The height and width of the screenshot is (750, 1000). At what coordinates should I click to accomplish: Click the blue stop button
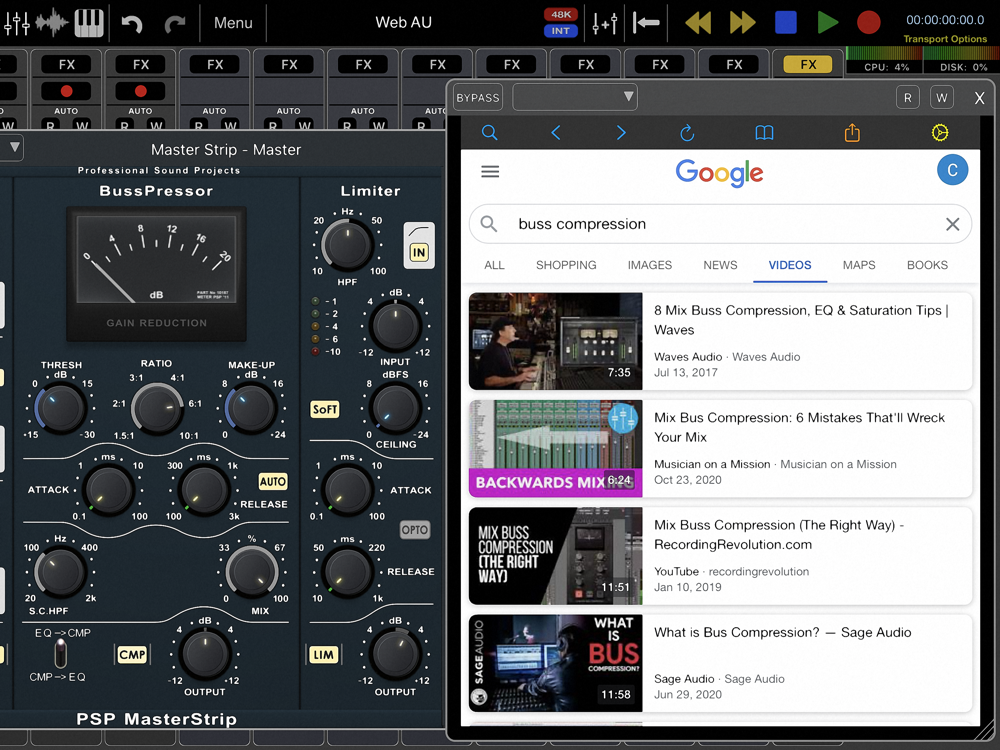(x=785, y=22)
